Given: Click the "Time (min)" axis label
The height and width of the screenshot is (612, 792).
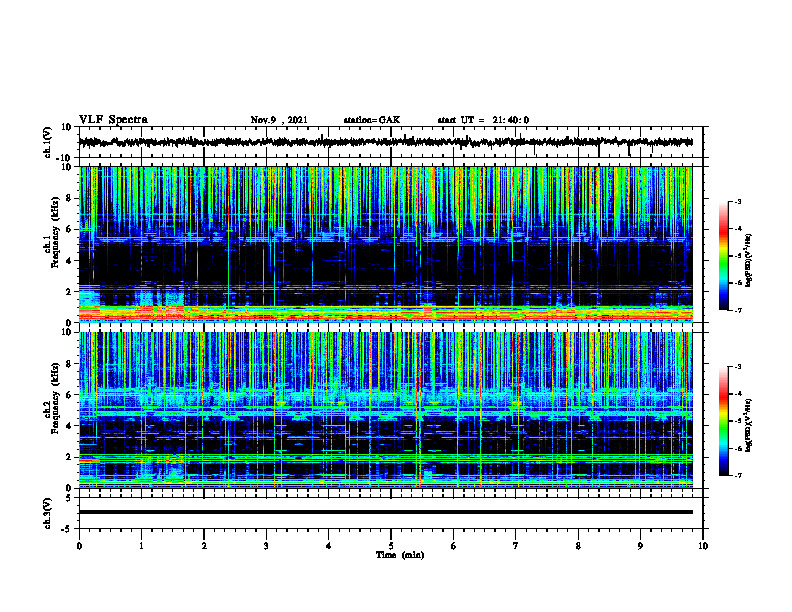Looking at the screenshot, I should pyautogui.click(x=400, y=555).
